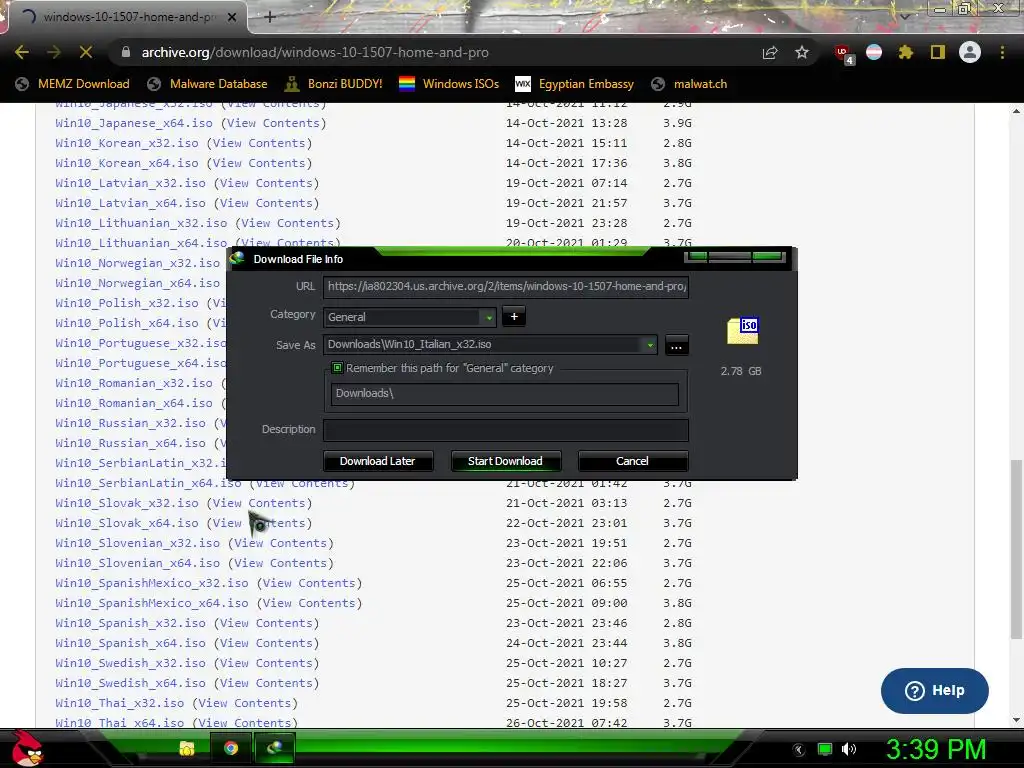Open Win10_Japanese_x64.iso link
1024x768 pixels.
pos(134,123)
